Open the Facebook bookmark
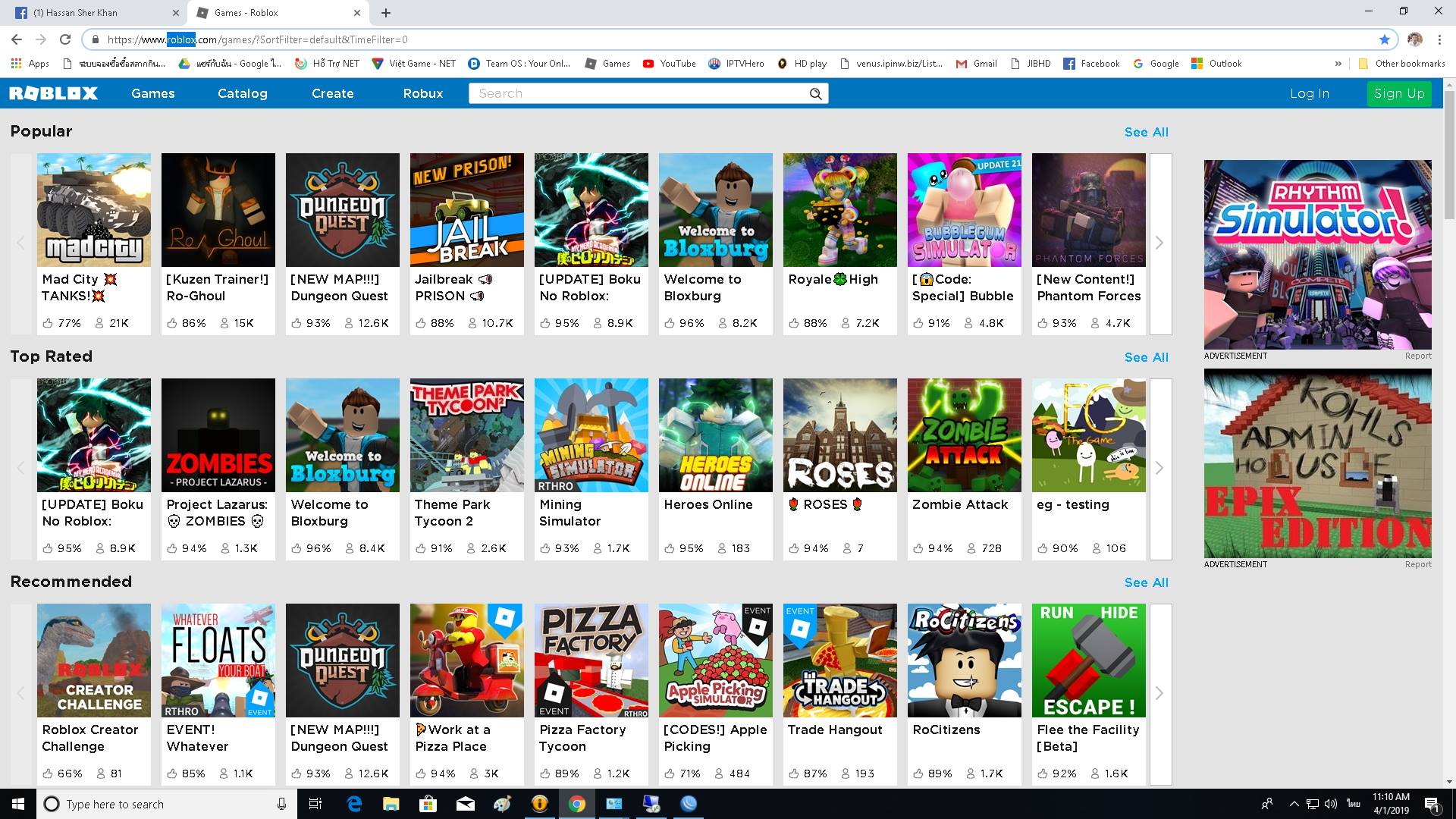The width and height of the screenshot is (1456, 819). click(x=1091, y=64)
